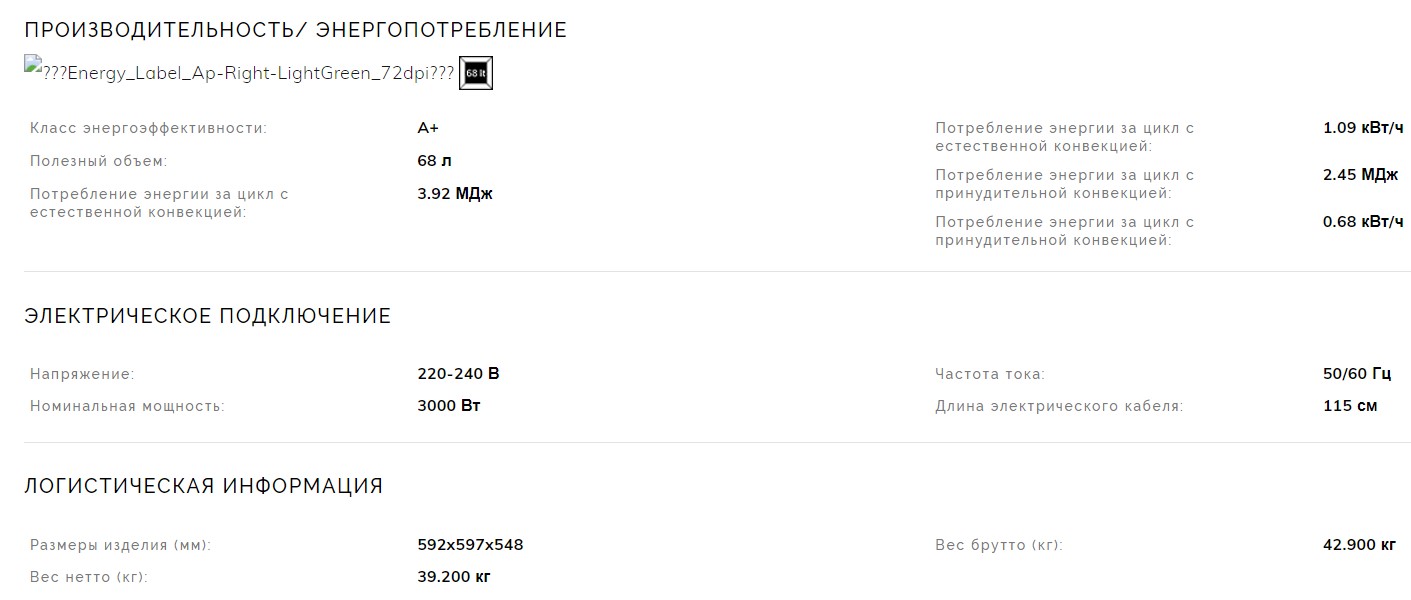
Task: Select the 39.200 кг net weight value
Action: point(454,577)
